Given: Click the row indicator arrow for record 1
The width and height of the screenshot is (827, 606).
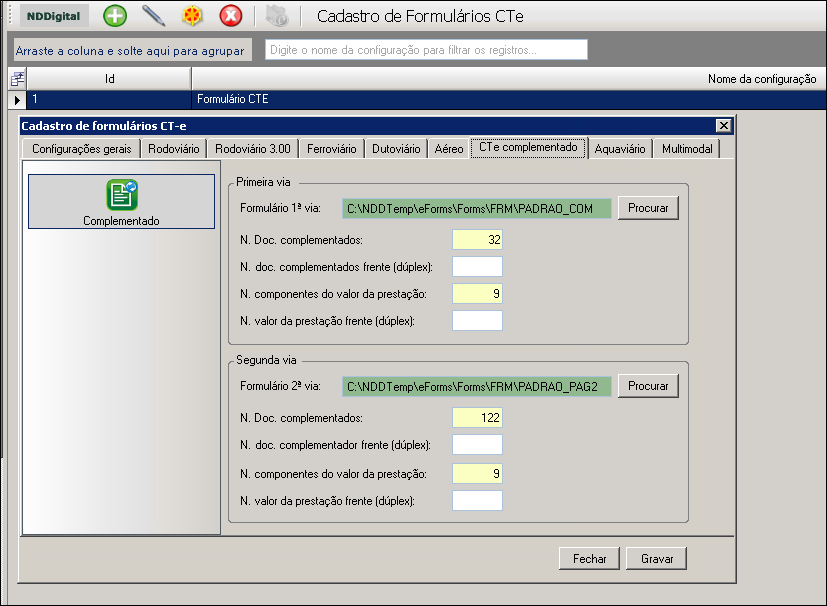Looking at the screenshot, I should pyautogui.click(x=17, y=100).
